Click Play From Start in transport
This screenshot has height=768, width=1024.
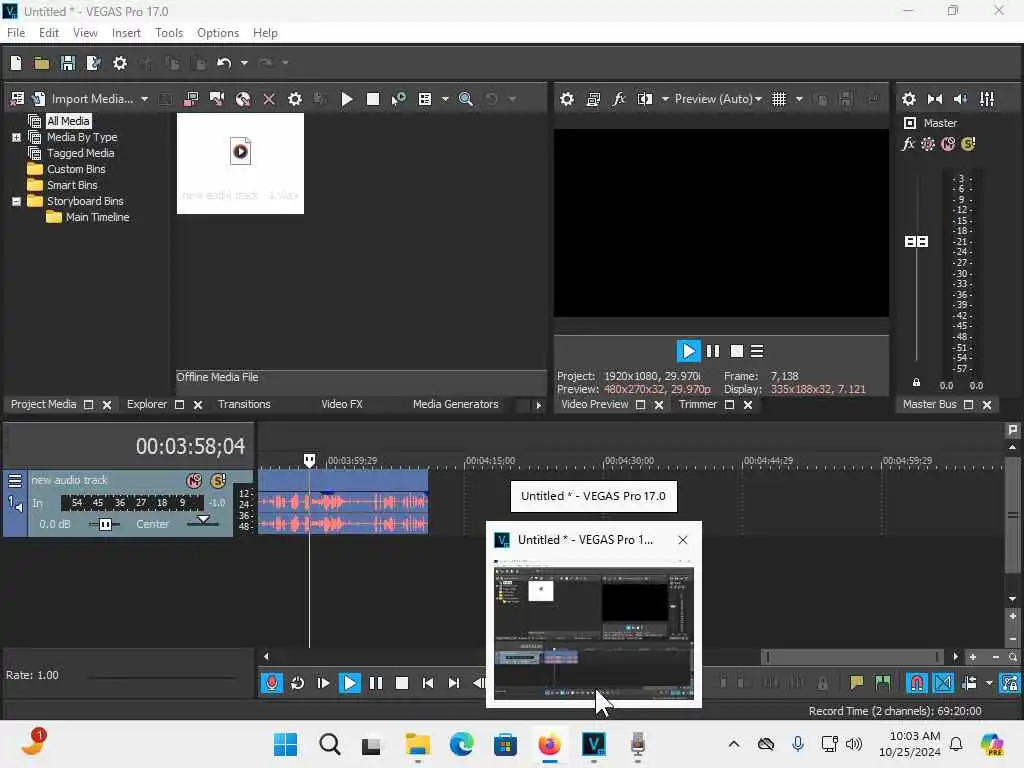(x=323, y=683)
